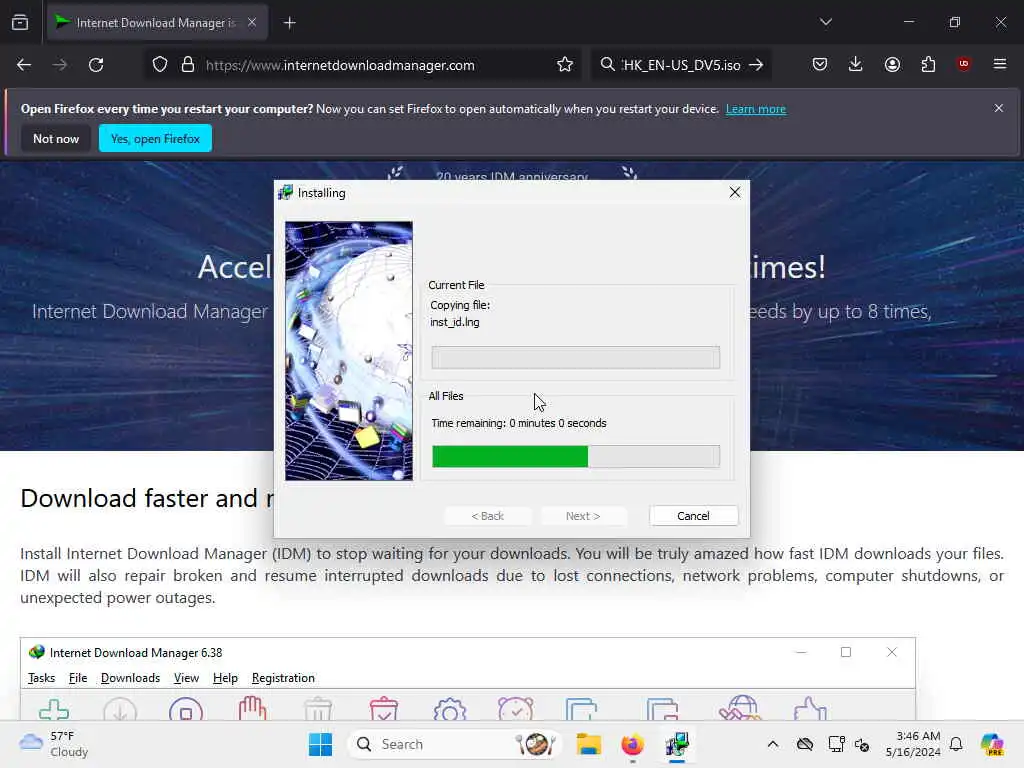Open the View menu in IDM screenshot
The height and width of the screenshot is (768, 1024).
[x=186, y=678]
